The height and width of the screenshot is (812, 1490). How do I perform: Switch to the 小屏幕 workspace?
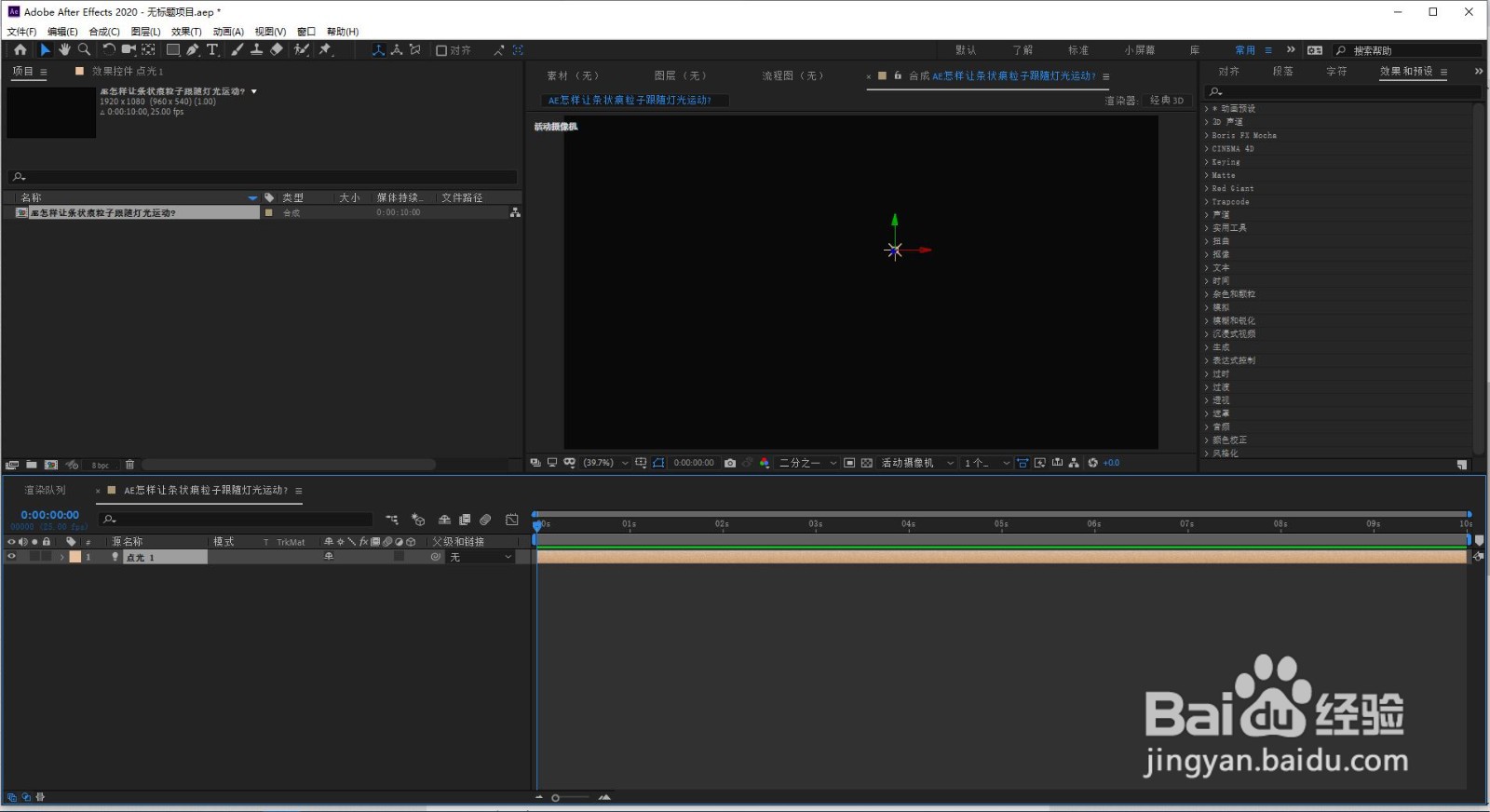pyautogui.click(x=1139, y=50)
